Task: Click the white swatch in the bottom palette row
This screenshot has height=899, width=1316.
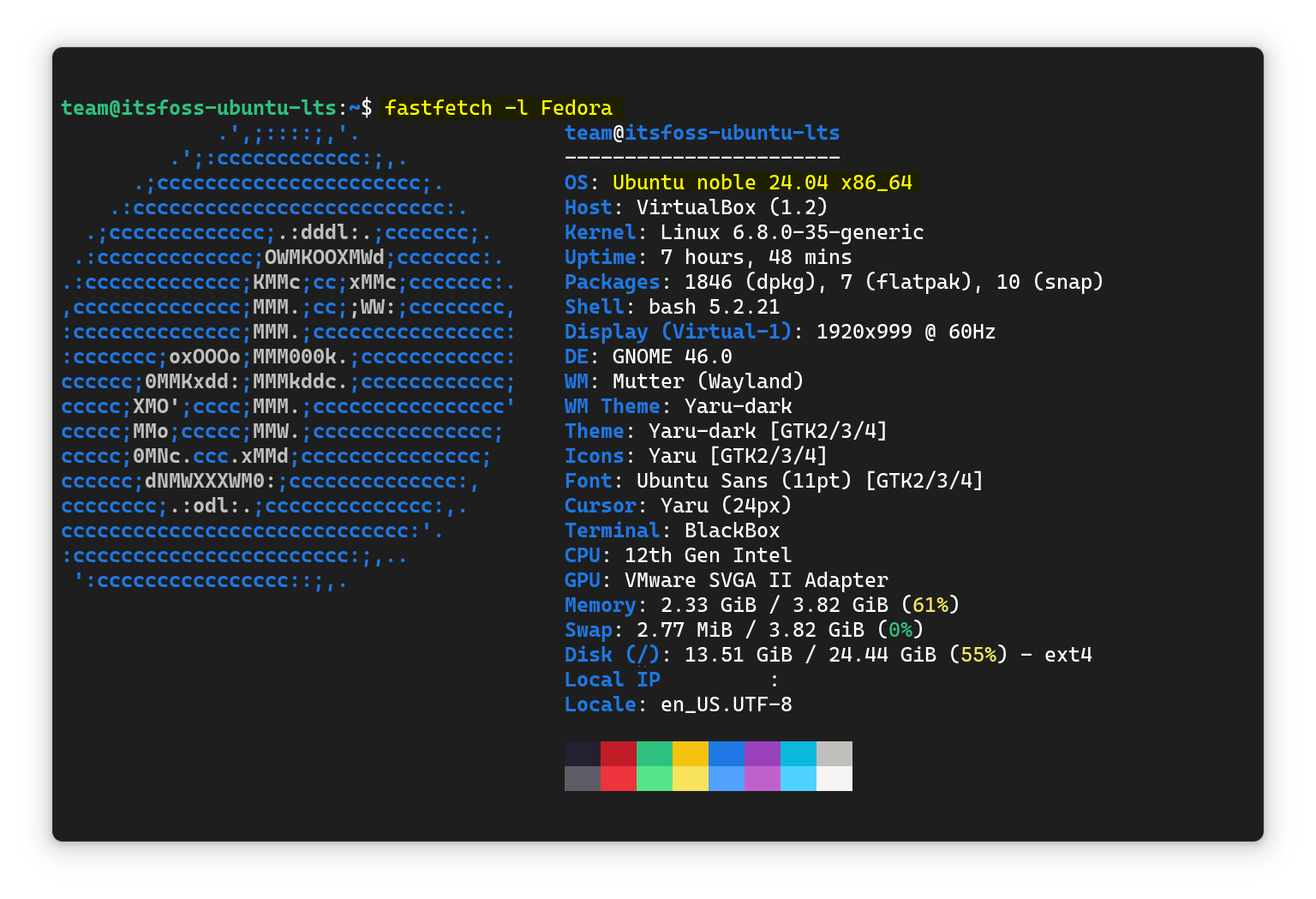Action: pyautogui.click(x=834, y=778)
